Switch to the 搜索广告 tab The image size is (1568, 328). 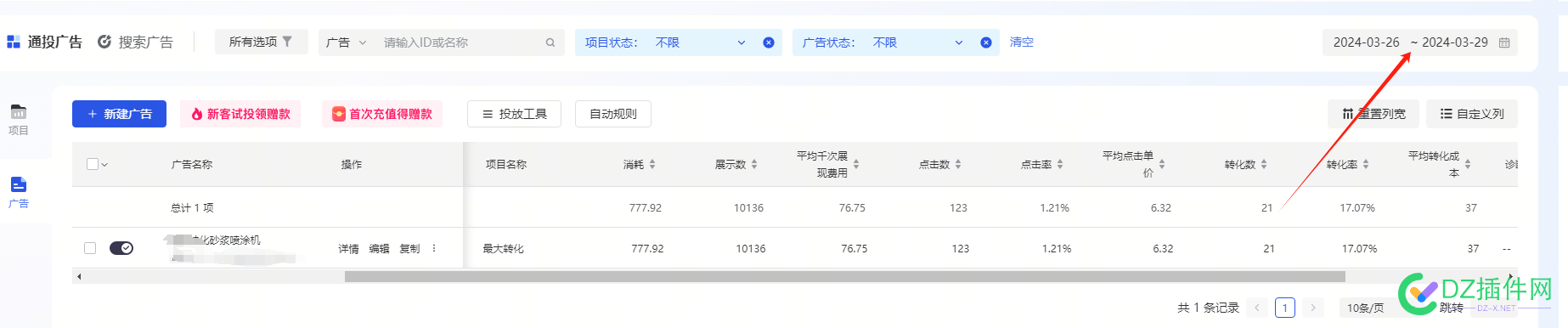click(x=136, y=42)
